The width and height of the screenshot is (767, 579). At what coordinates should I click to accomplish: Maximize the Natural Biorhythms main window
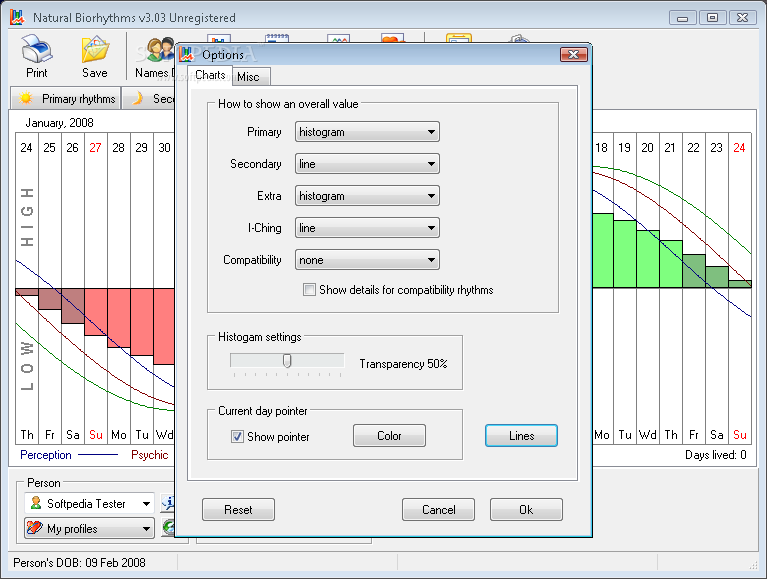(712, 18)
